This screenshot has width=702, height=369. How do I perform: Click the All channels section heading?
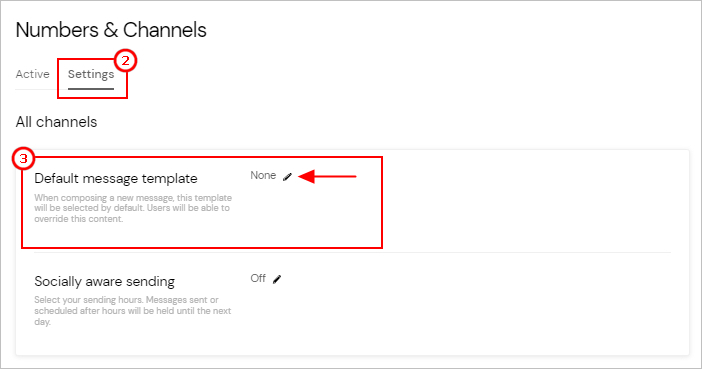[56, 122]
